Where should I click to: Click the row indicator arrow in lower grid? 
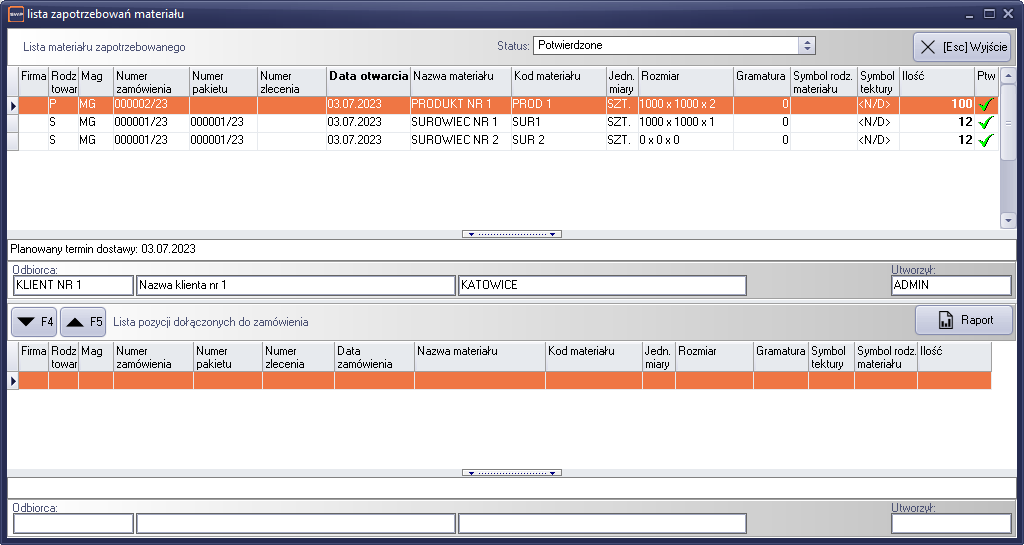[13, 380]
